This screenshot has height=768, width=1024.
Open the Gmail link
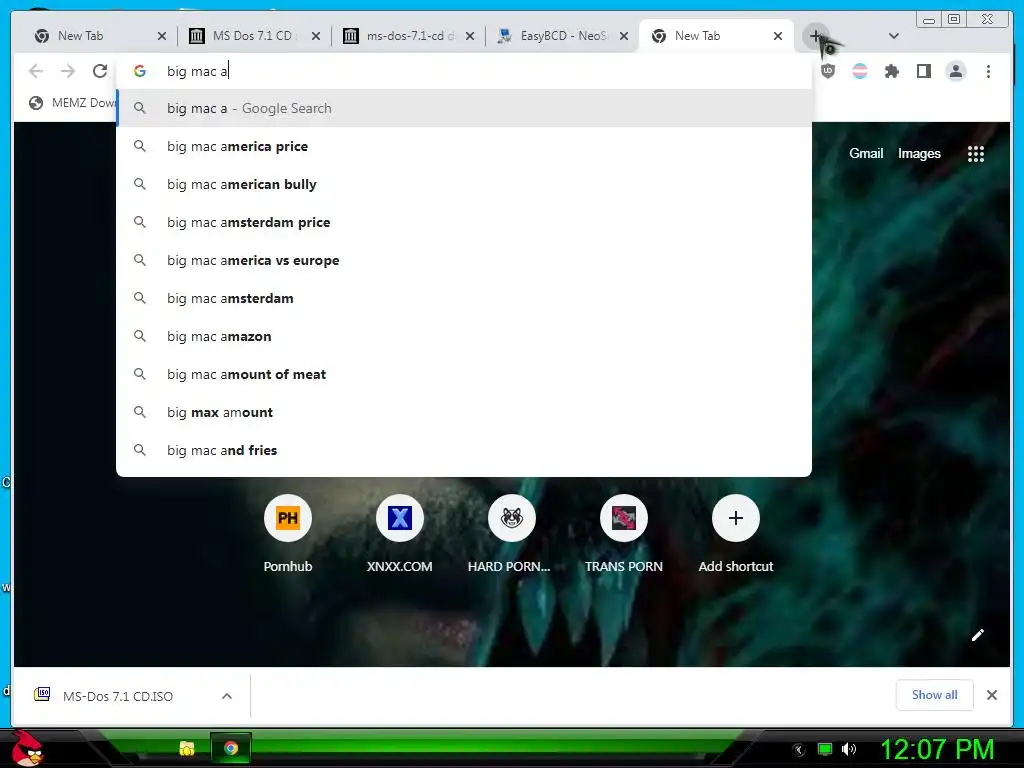click(866, 153)
